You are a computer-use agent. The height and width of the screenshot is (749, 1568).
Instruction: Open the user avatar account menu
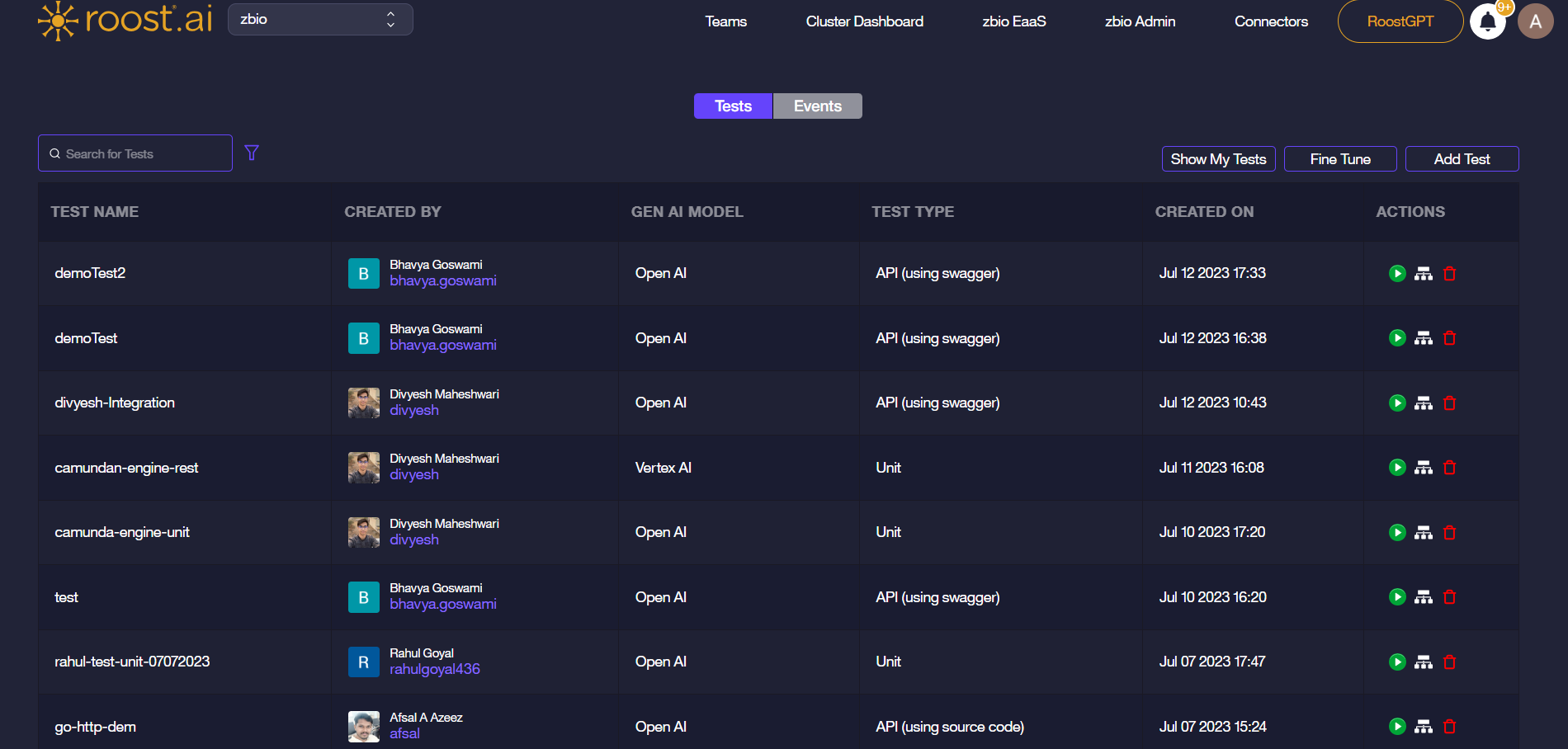click(1535, 21)
